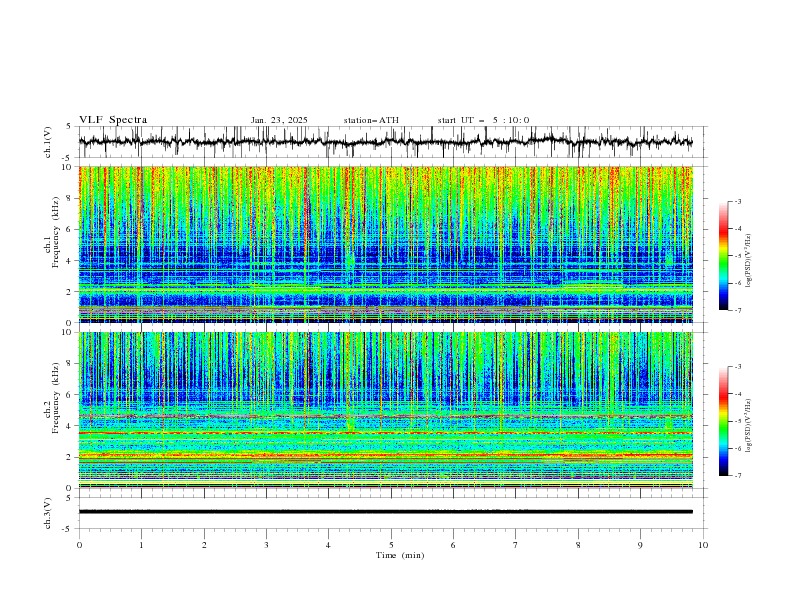Click the "ch.3(V)" axis label
Image resolution: width=792 pixels, height=612 pixels.
(x=48, y=513)
